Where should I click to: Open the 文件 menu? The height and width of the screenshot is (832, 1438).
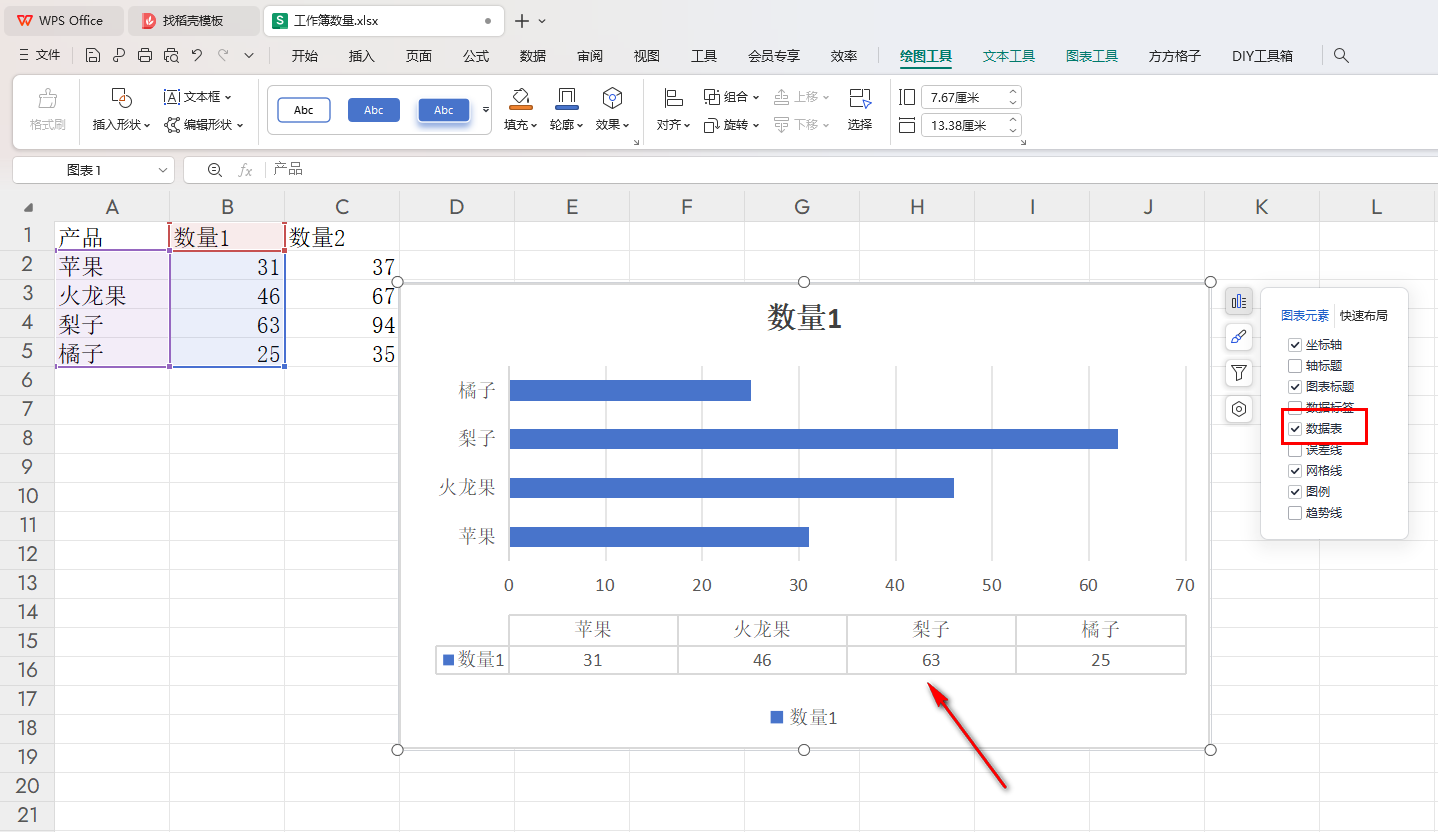point(40,55)
